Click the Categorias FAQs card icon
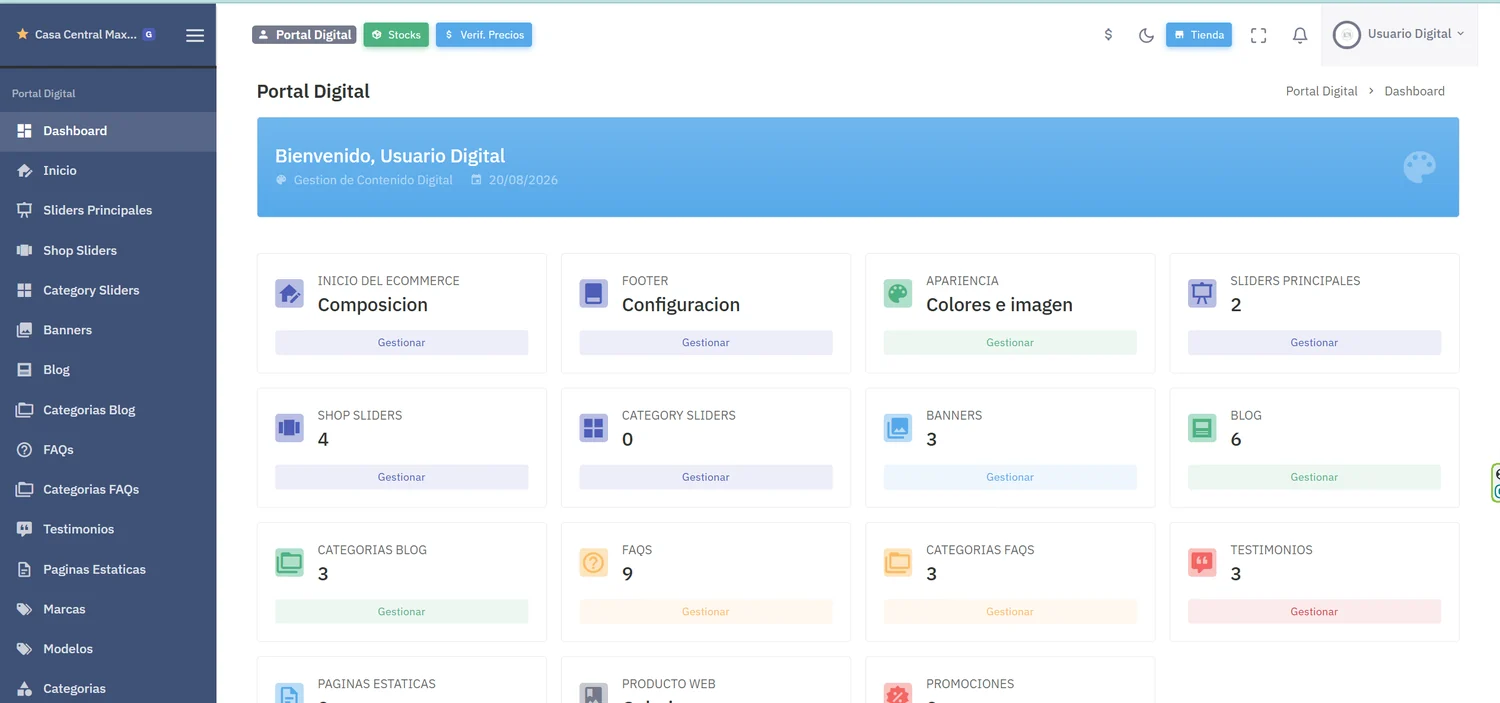Screen dimensions: 1500x703 coord(898,563)
